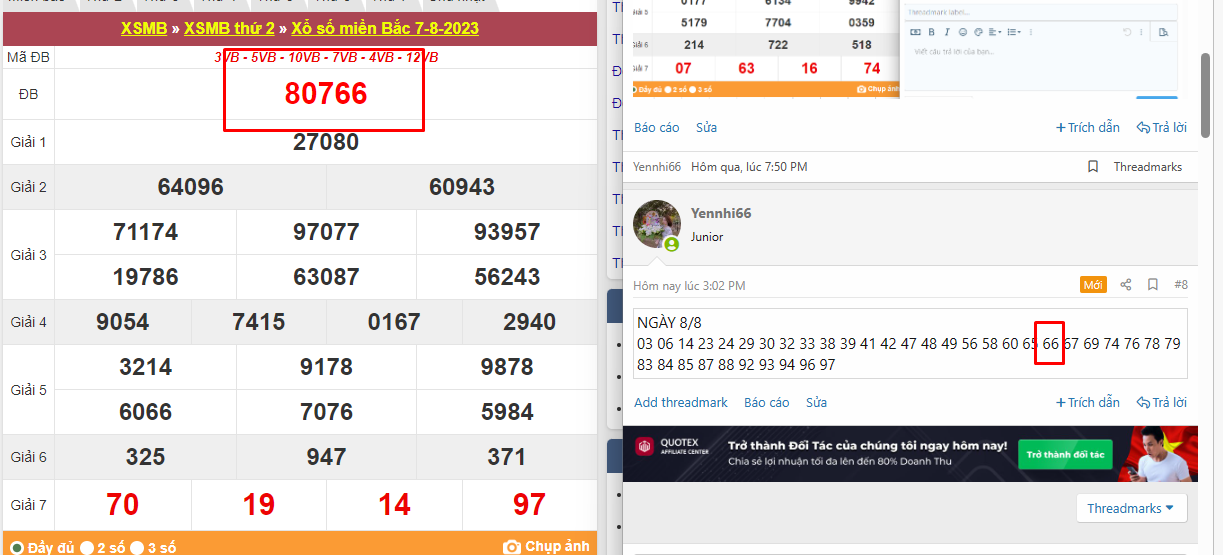Click Giải 2 number 60943
The width and height of the screenshot is (1223, 555).
pos(462,187)
